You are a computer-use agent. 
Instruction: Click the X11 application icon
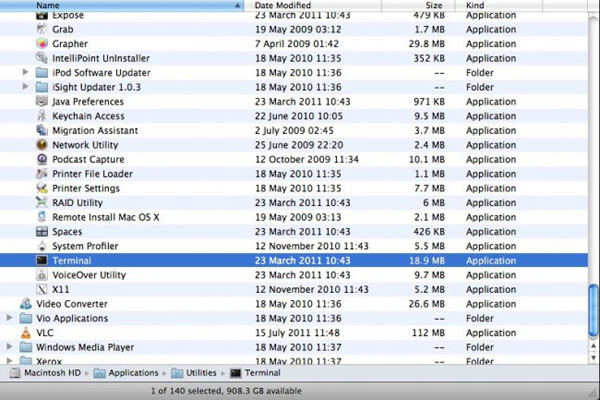[41, 289]
